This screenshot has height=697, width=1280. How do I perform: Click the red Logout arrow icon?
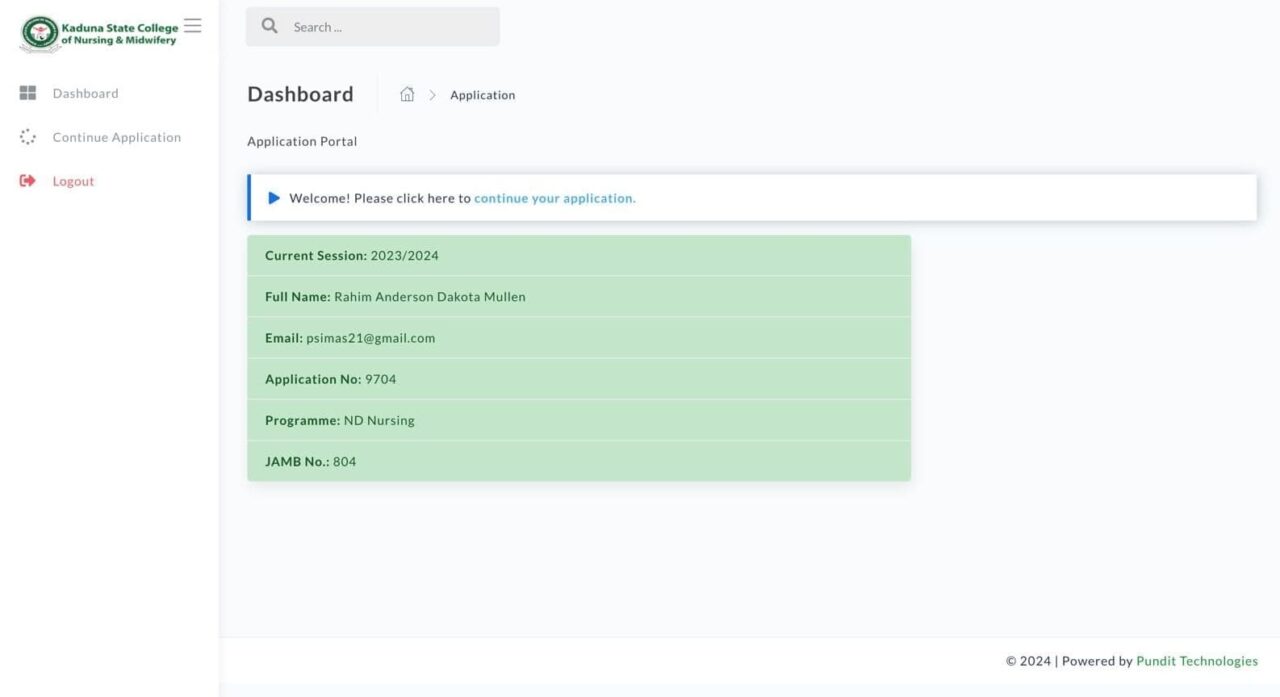[28, 181]
